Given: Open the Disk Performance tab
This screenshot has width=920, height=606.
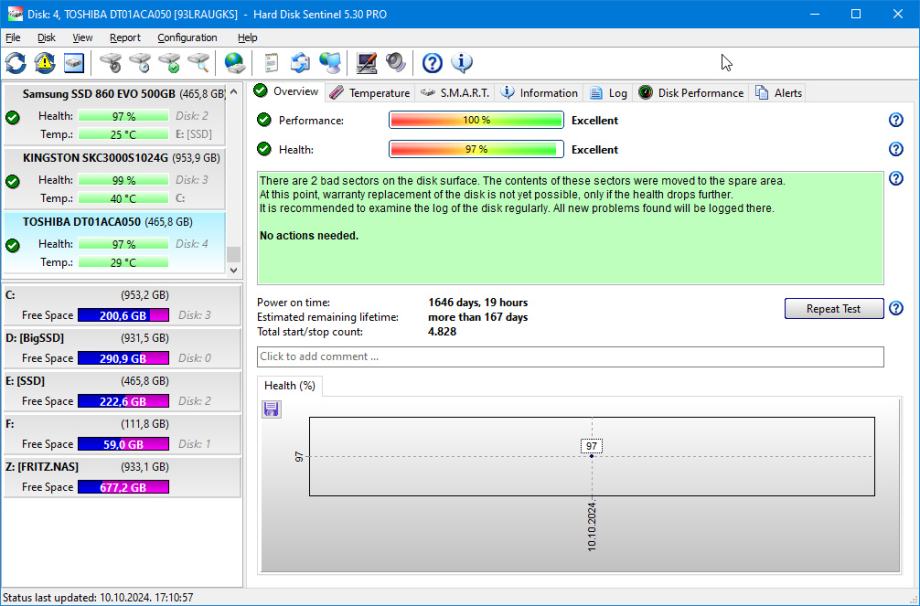Looking at the screenshot, I should [691, 93].
